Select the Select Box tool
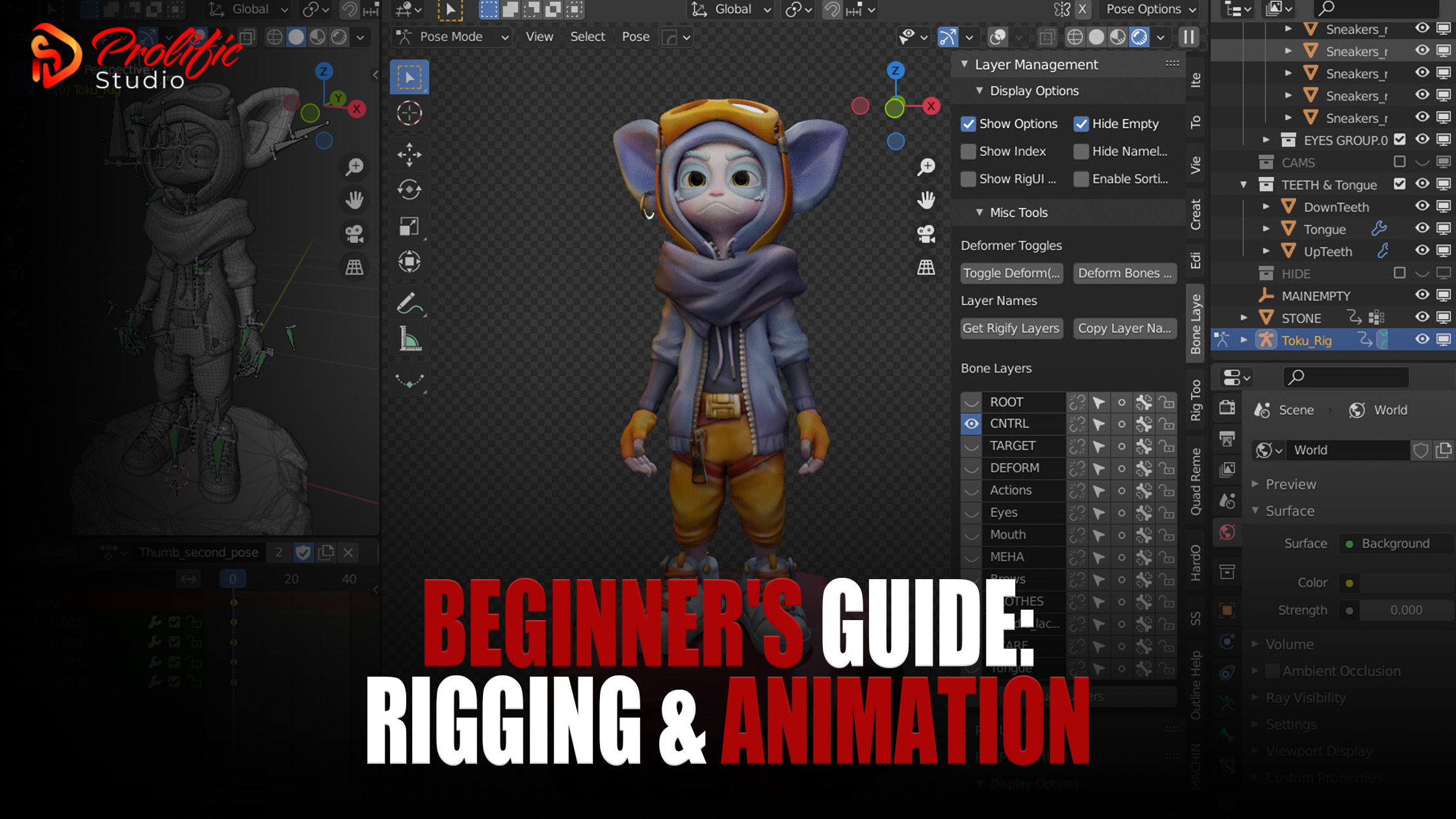 click(x=409, y=77)
